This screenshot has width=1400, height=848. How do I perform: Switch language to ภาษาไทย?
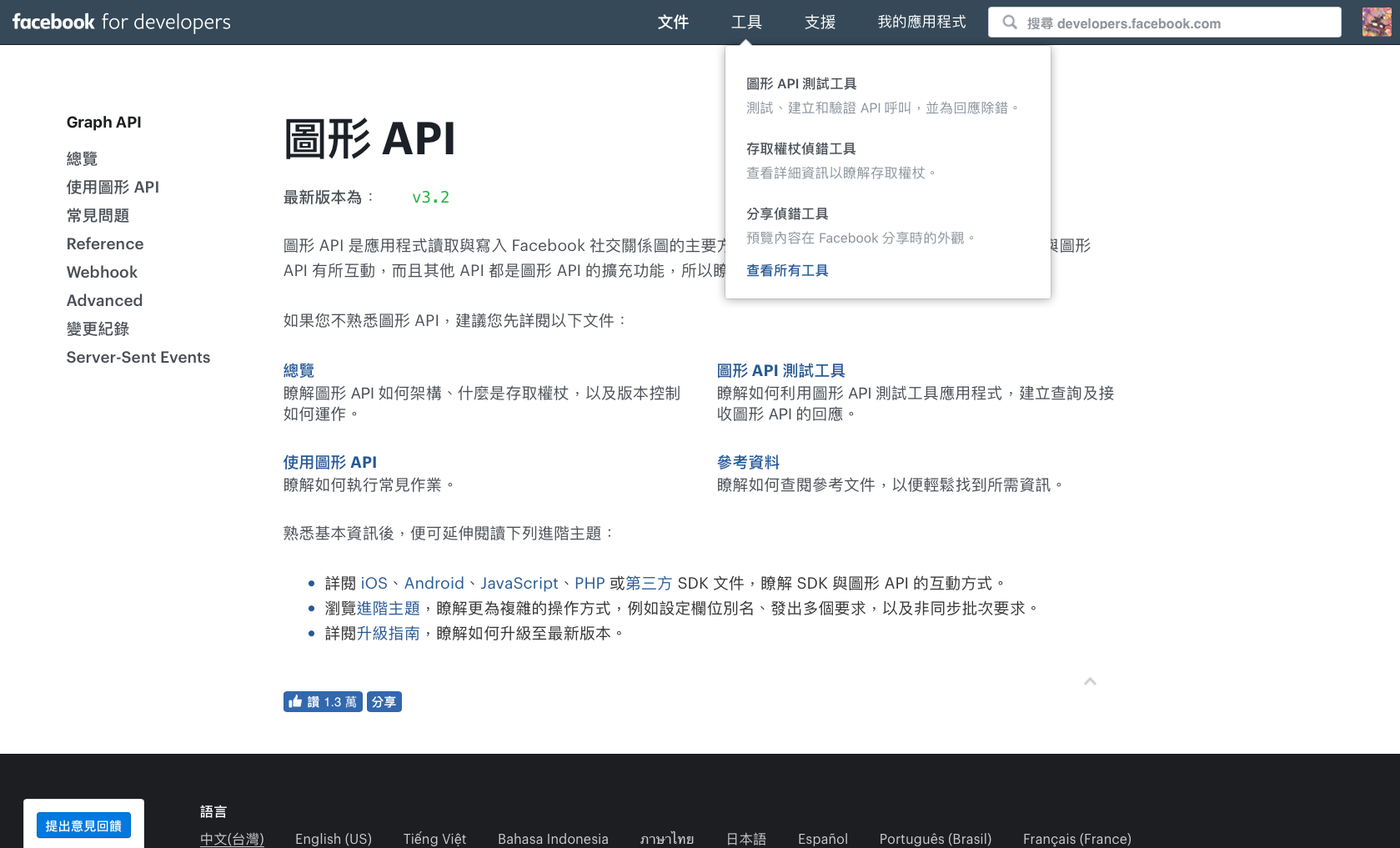coord(667,839)
